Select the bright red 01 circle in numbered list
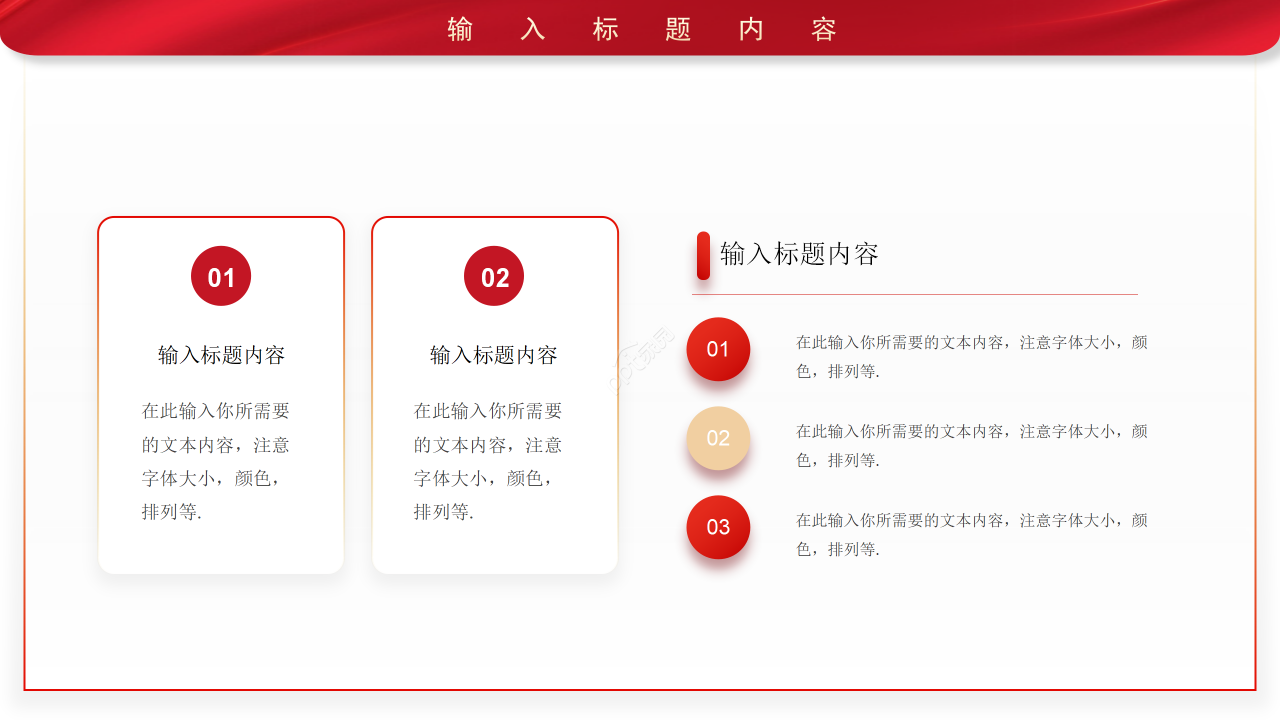This screenshot has width=1280, height=720. (x=718, y=349)
